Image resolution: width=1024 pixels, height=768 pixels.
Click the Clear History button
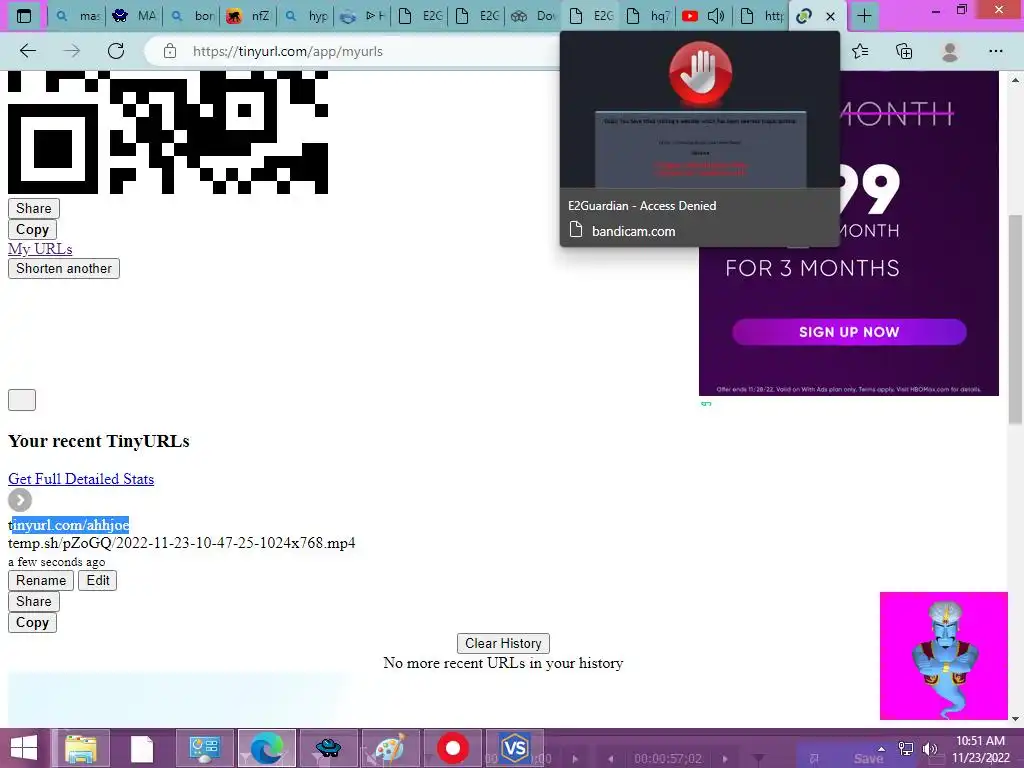click(503, 643)
